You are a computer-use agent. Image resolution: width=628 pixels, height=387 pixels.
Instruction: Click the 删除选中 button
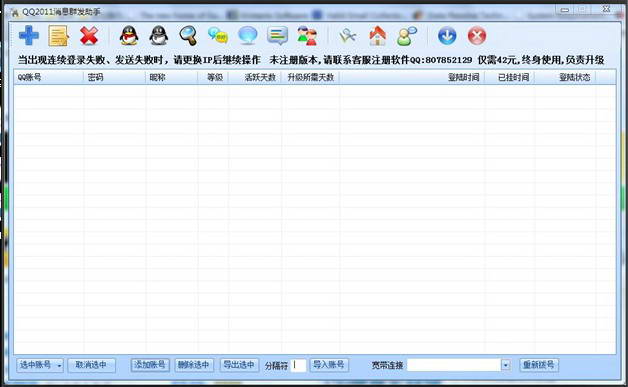[x=193, y=365]
